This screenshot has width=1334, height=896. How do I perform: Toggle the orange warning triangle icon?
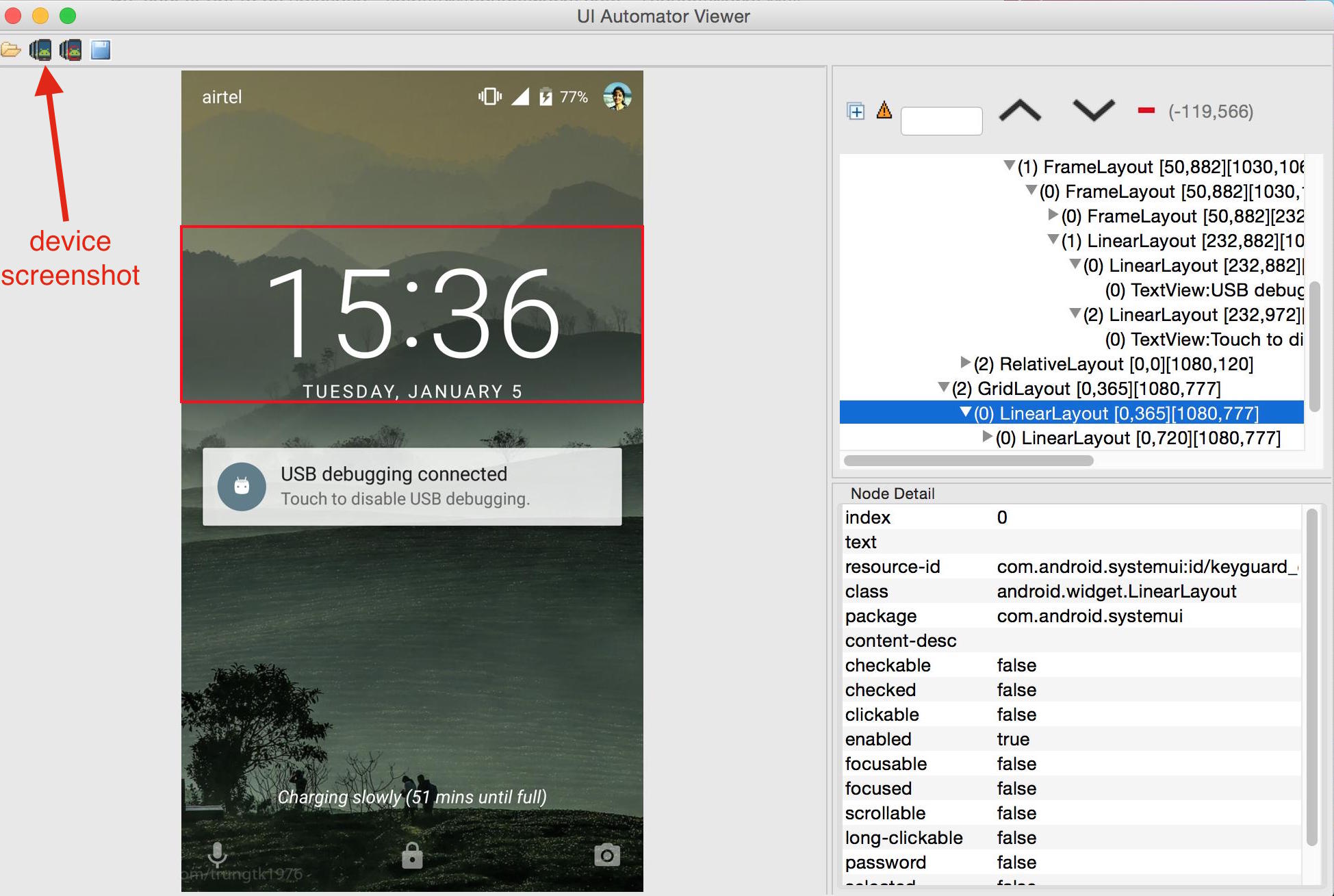[884, 110]
